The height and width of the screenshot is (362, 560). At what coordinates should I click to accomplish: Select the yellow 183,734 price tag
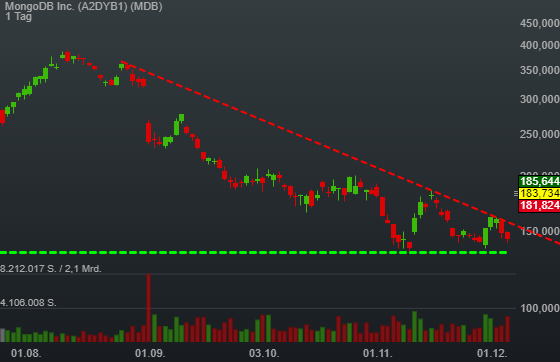[539, 193]
